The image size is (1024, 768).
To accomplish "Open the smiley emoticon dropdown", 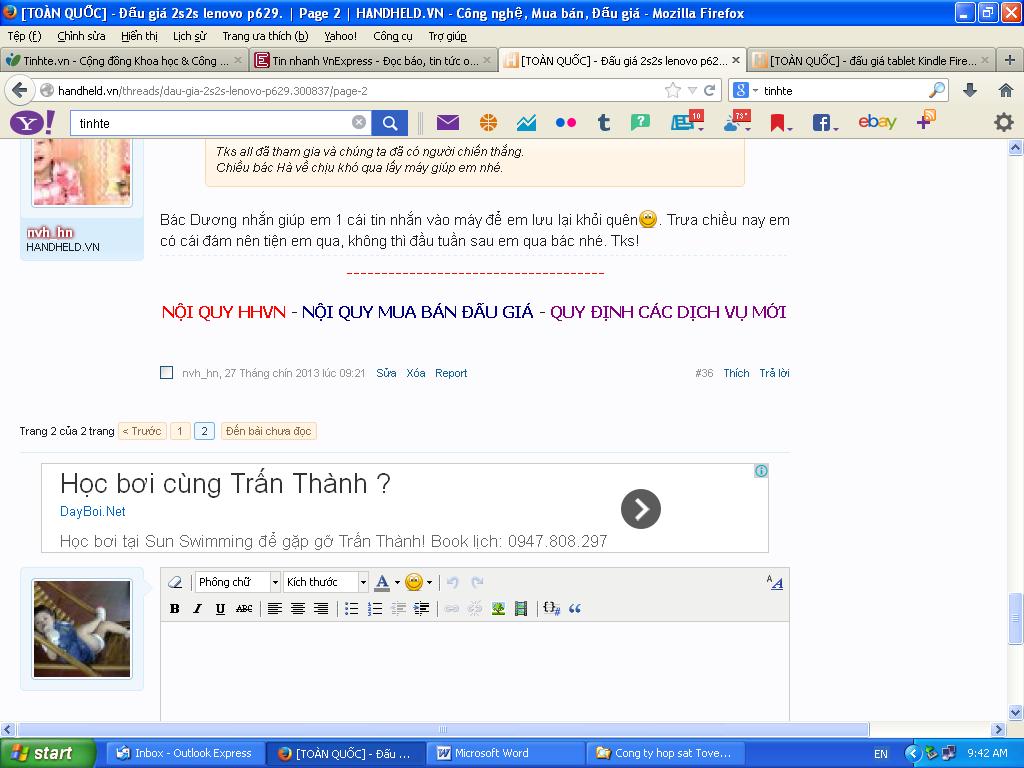I will pyautogui.click(x=418, y=582).
